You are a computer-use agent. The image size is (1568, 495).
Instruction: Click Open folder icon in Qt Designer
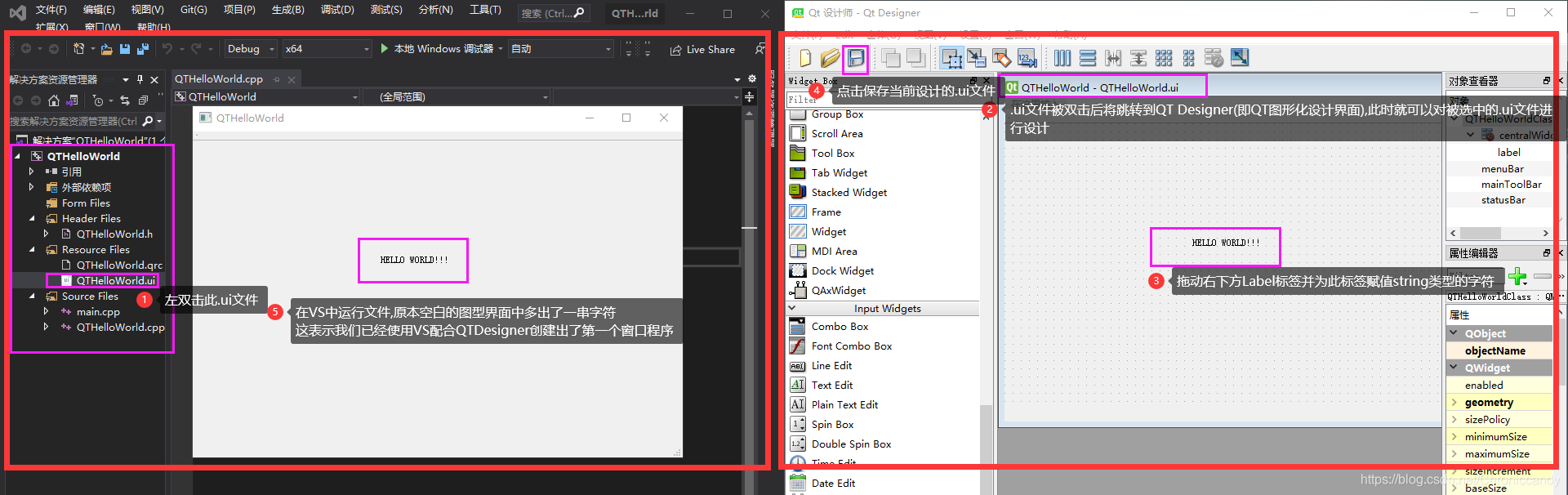[x=830, y=58]
